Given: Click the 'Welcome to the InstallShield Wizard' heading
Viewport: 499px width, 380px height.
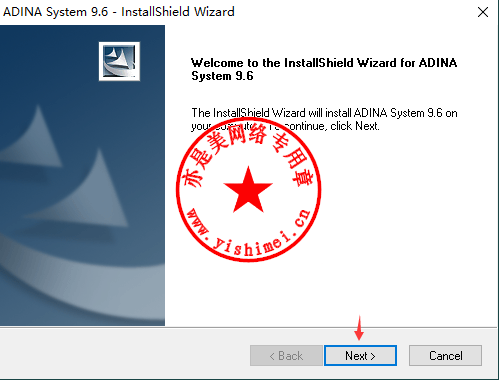Looking at the screenshot, I should [324, 69].
